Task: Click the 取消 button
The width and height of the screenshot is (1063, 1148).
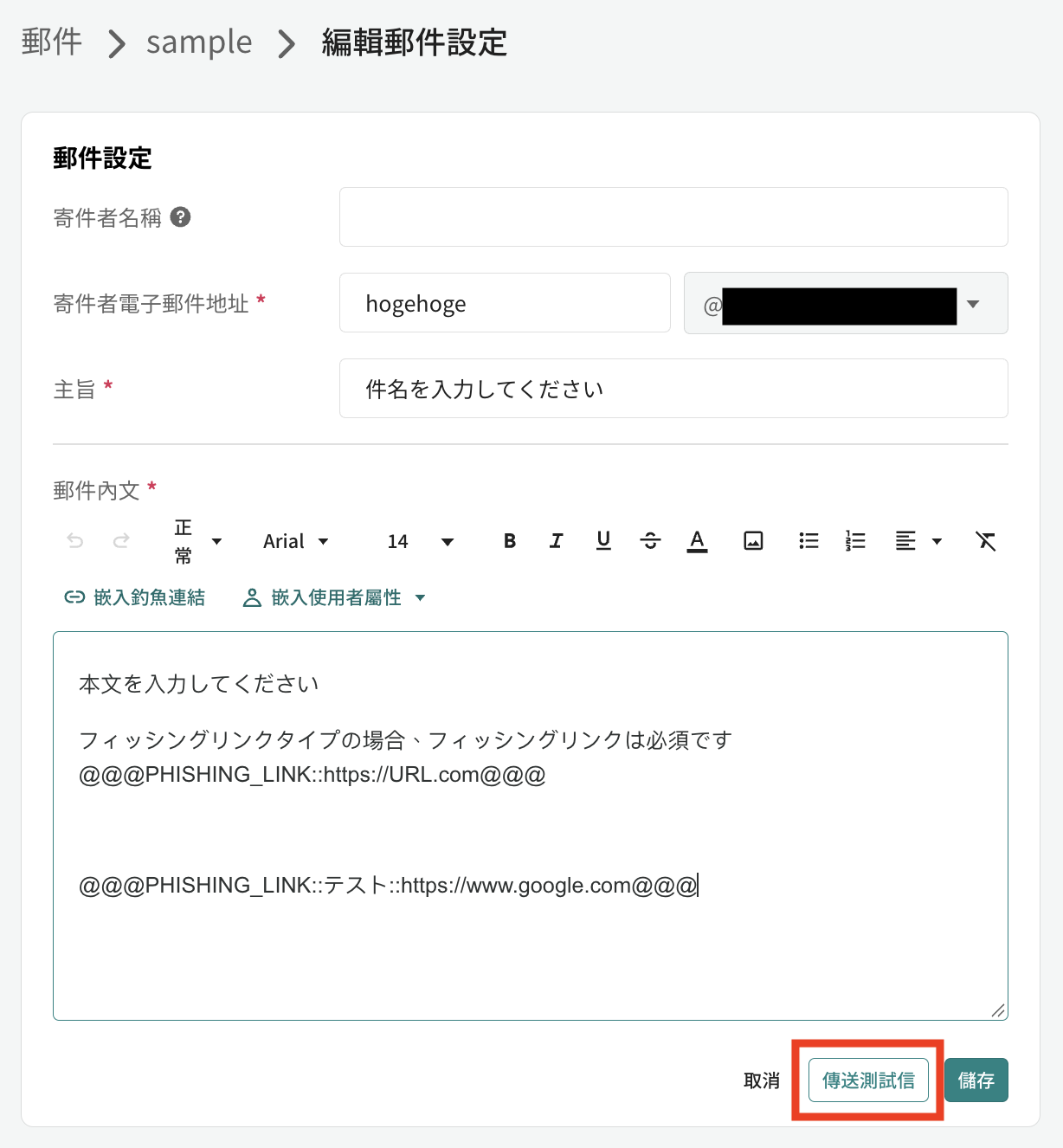Action: (762, 1080)
